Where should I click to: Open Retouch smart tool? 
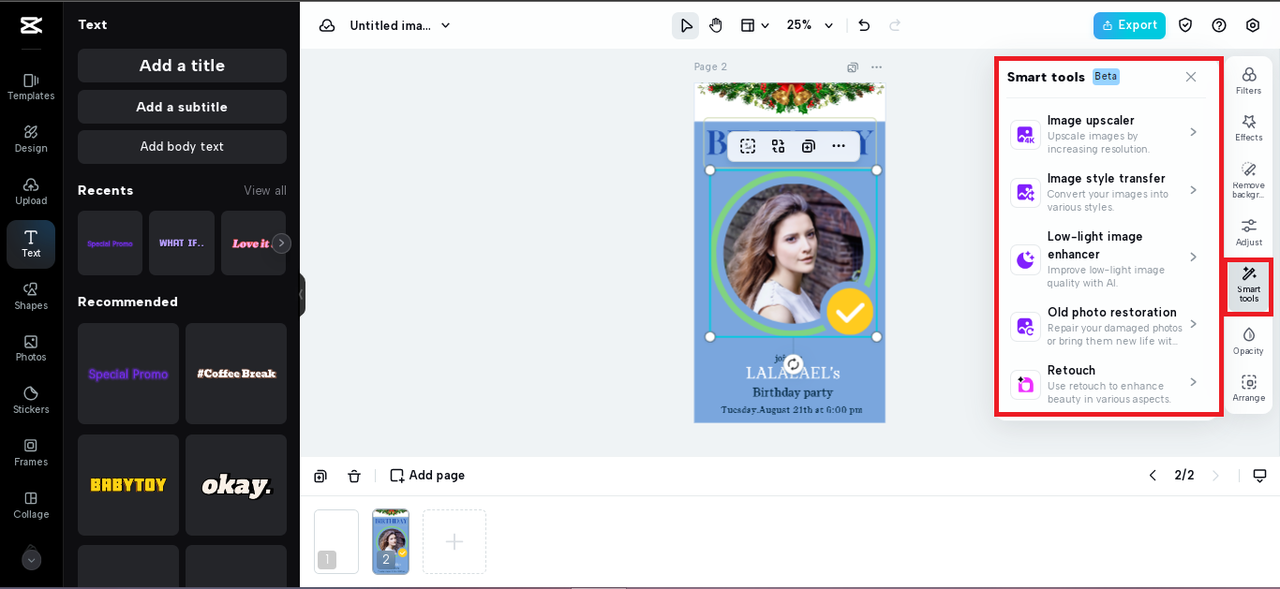[1104, 384]
